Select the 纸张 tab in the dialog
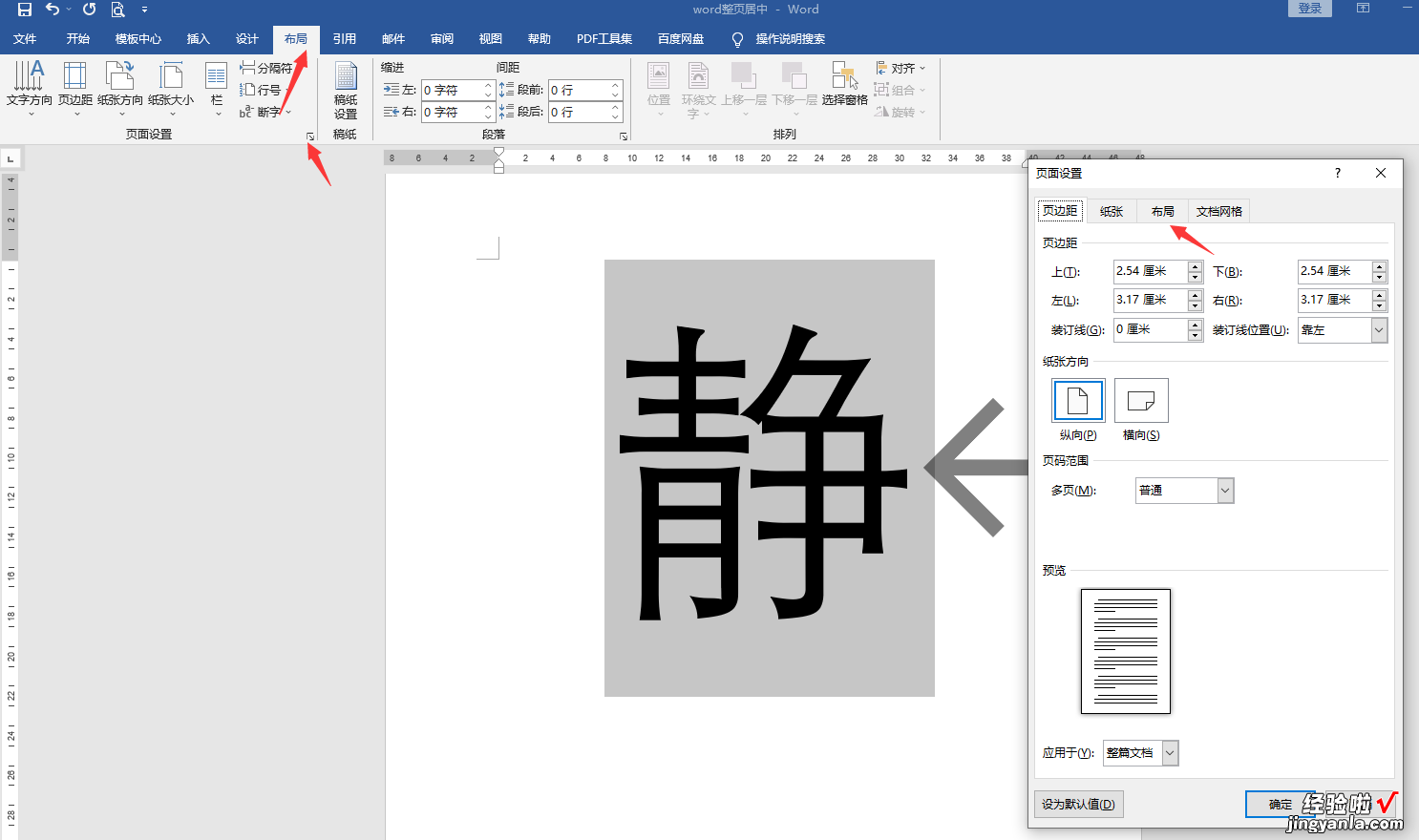Screen dimensions: 1419x840 point(1112,211)
